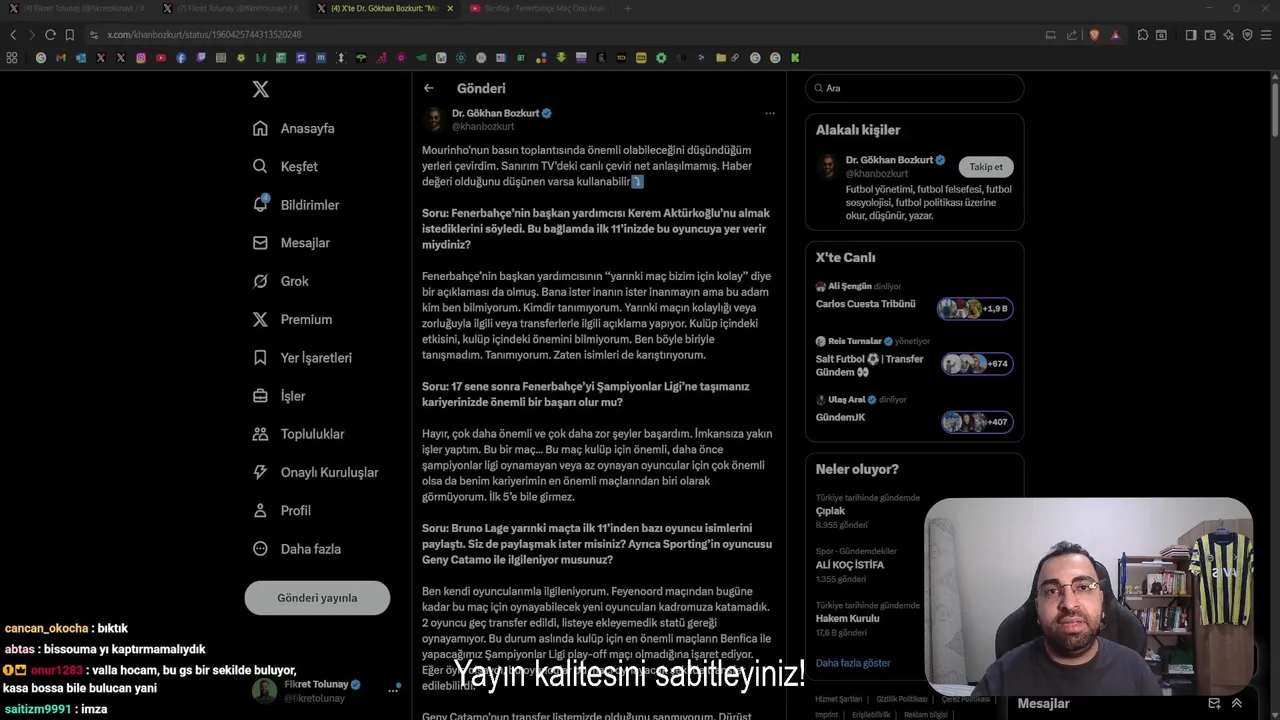Close the Dr. Gökhan Bozkurt tab

coord(450,8)
